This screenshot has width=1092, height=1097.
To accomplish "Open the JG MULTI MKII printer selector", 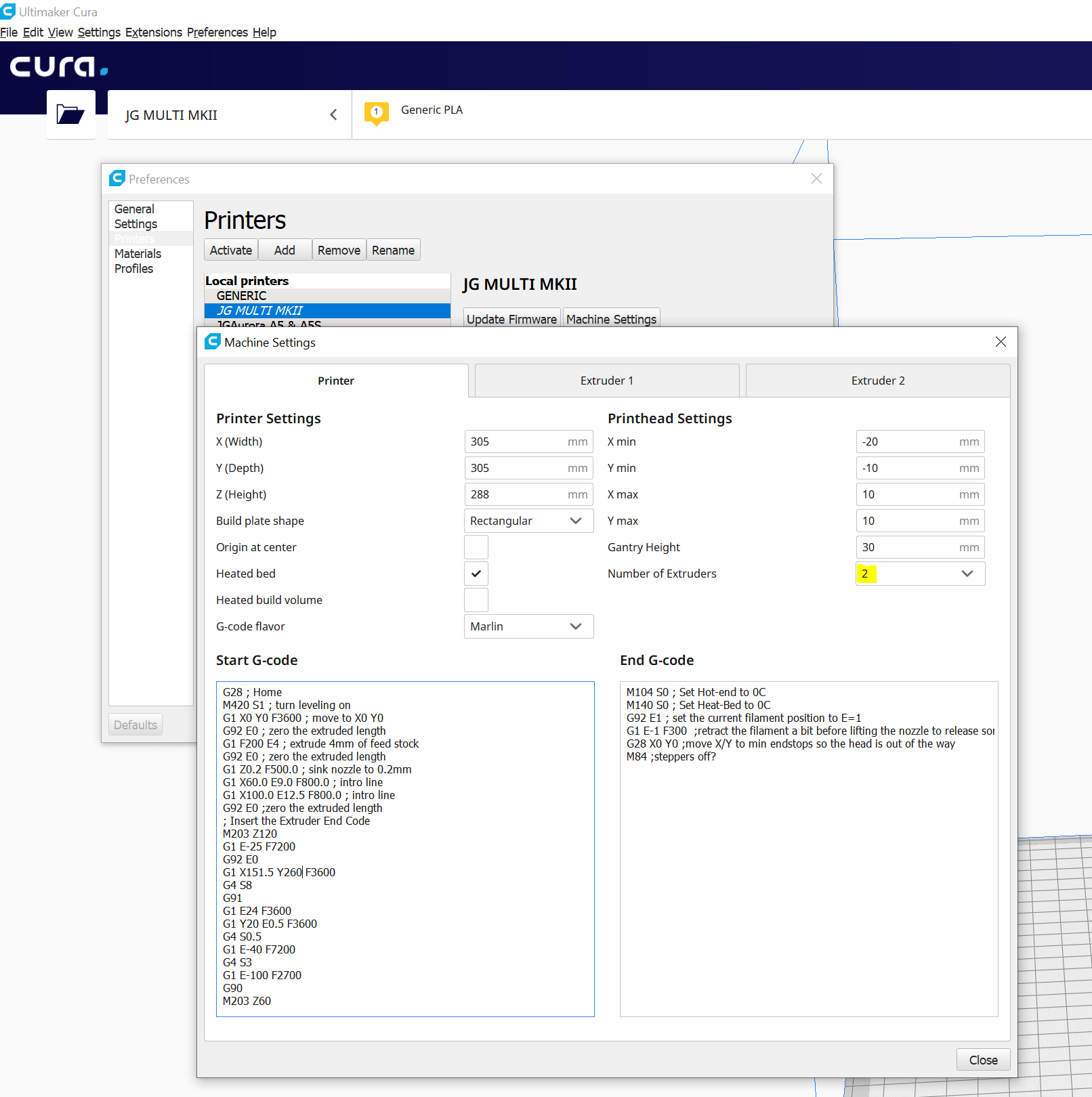I will (x=230, y=115).
